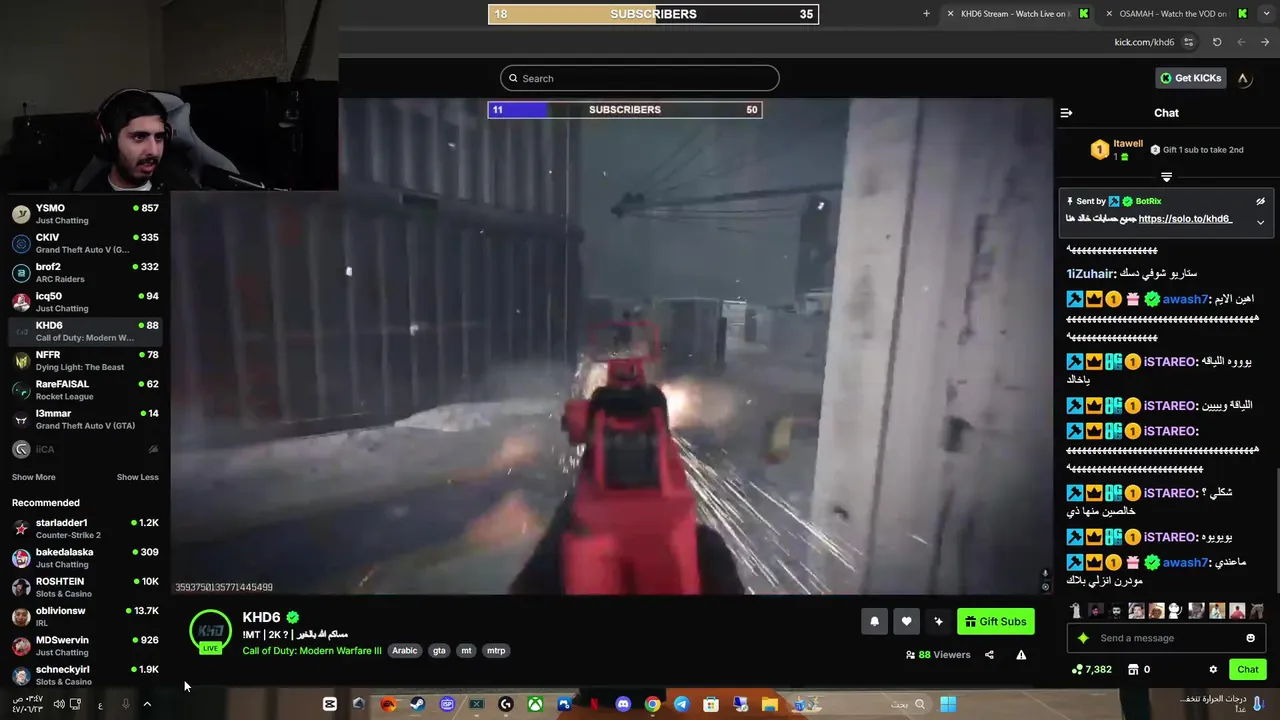The width and height of the screenshot is (1280, 720).
Task: Send message with Chat button
Action: [1247, 669]
